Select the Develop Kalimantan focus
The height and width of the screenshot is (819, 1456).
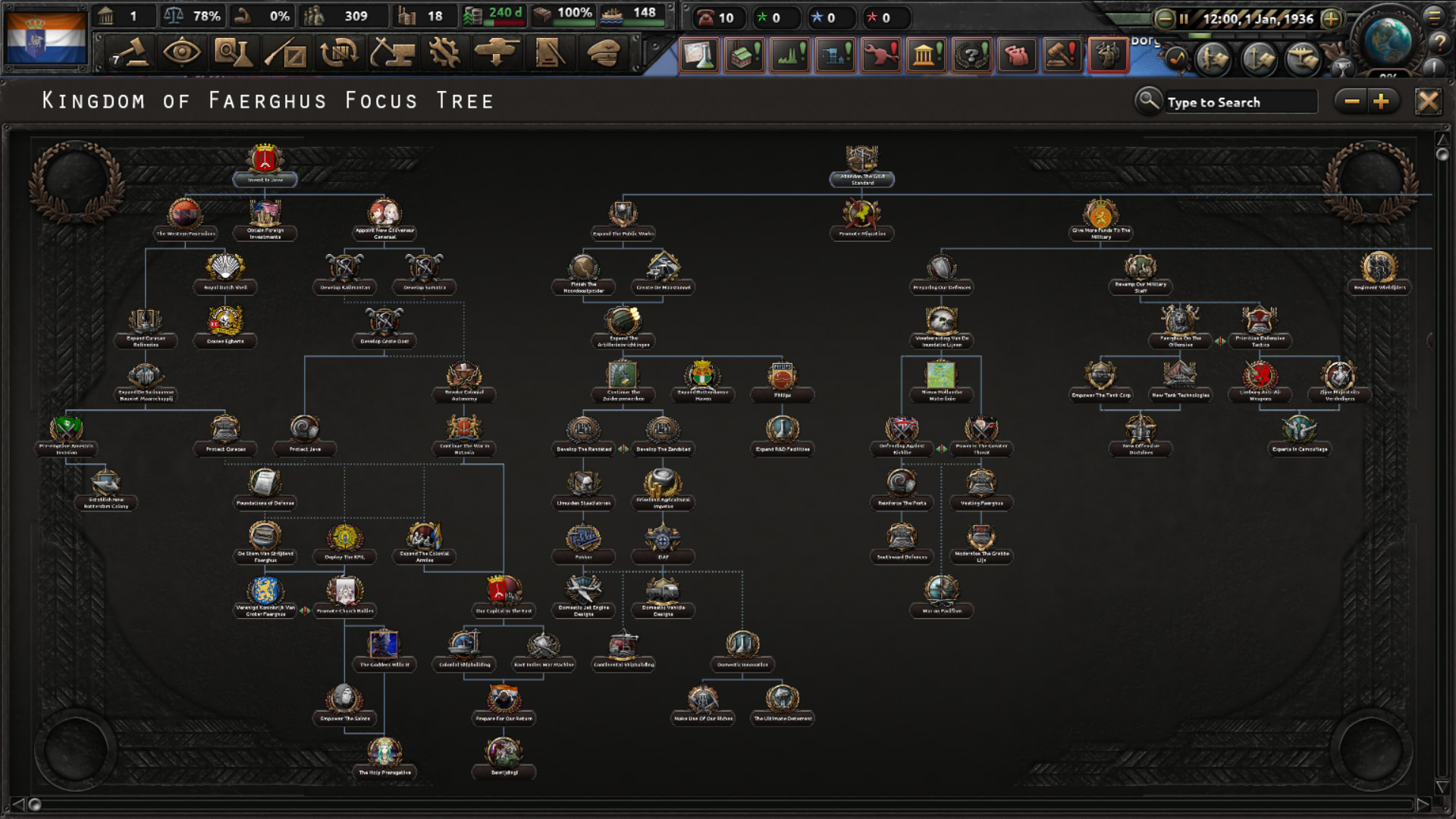coord(344,273)
